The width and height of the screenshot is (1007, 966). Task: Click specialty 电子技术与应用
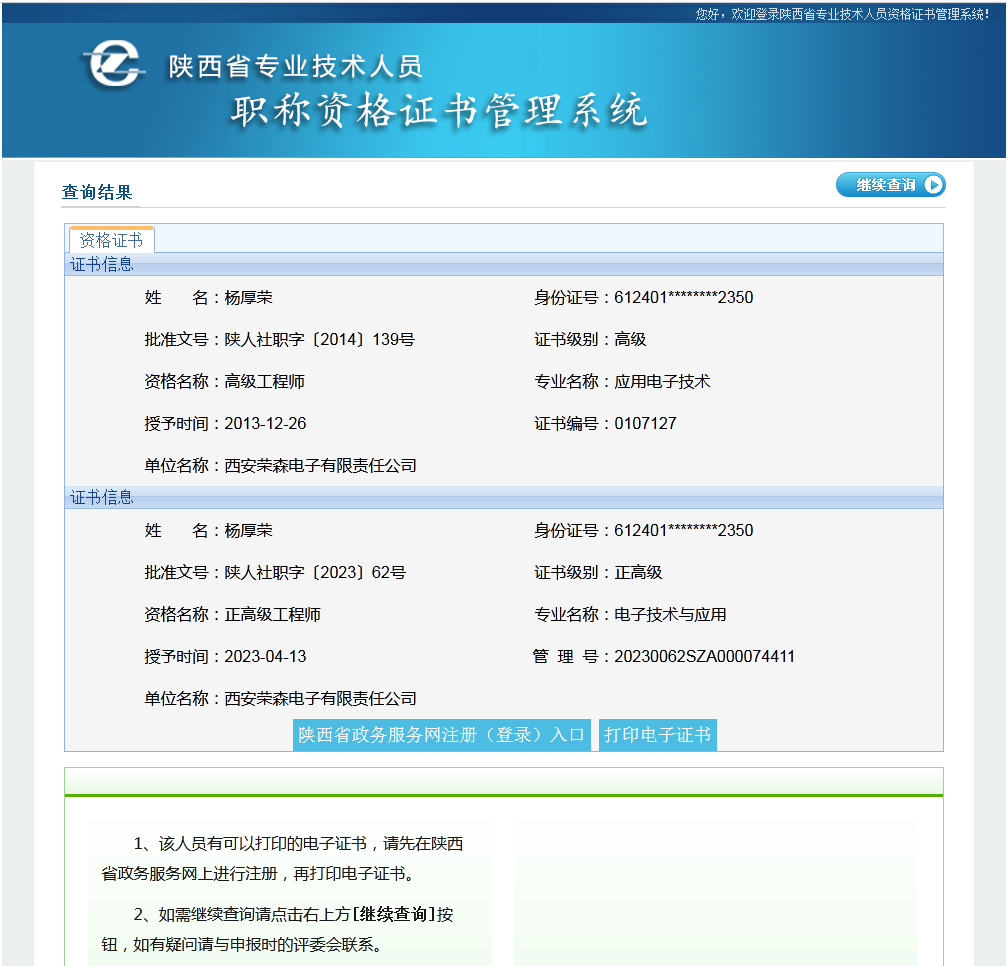click(x=670, y=615)
